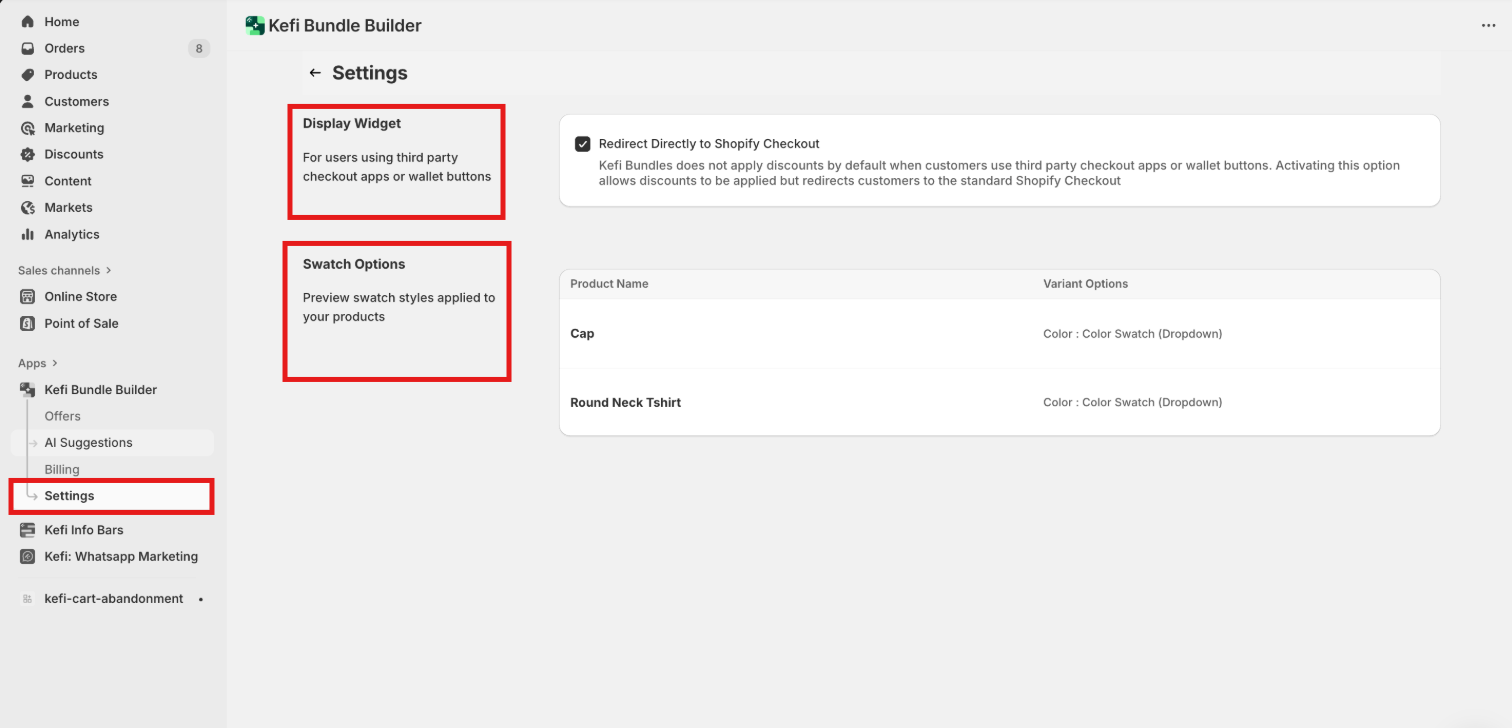
Task: Open the Point of Sale icon
Action: coord(28,324)
